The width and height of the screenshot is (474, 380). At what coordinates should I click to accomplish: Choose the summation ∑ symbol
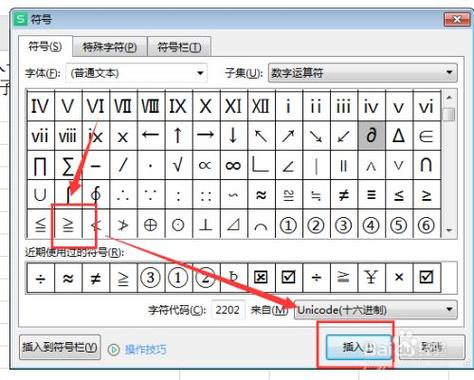coord(68,165)
